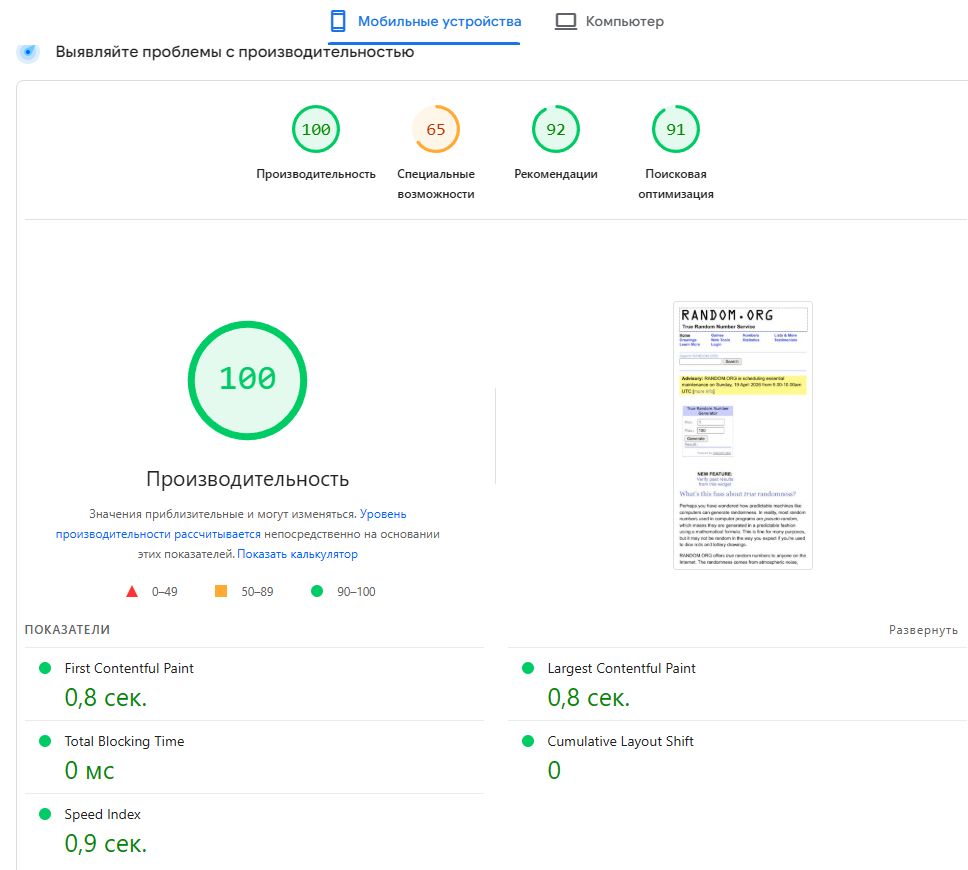Click the Развернуть metrics expander

pos(923,630)
